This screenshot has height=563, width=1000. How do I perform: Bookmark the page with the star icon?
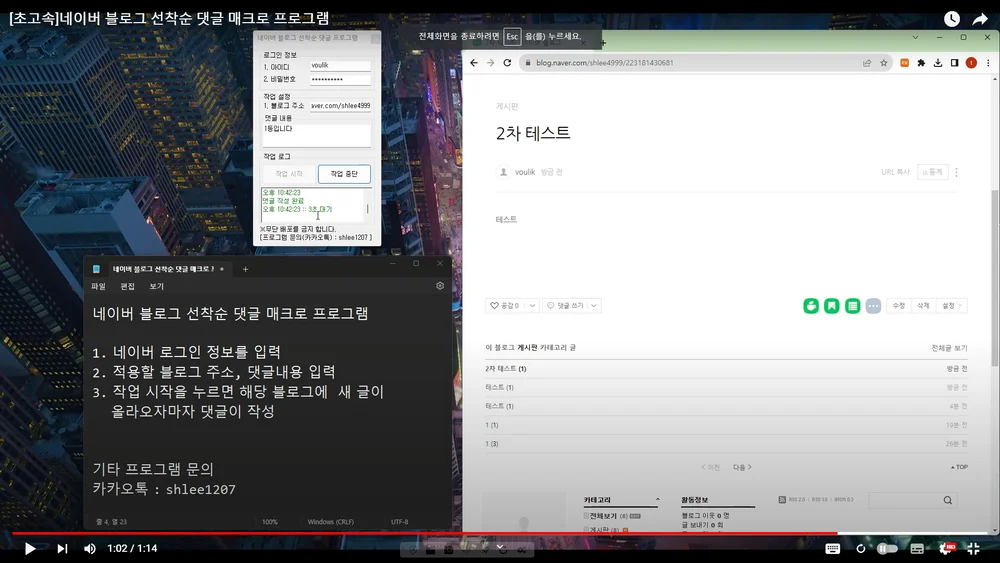point(884,62)
